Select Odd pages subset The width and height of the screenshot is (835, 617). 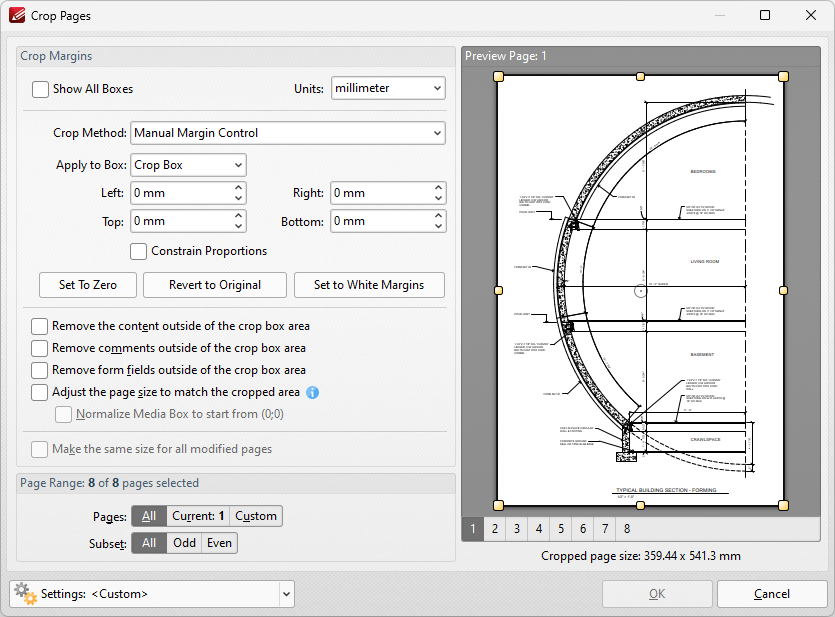click(184, 543)
